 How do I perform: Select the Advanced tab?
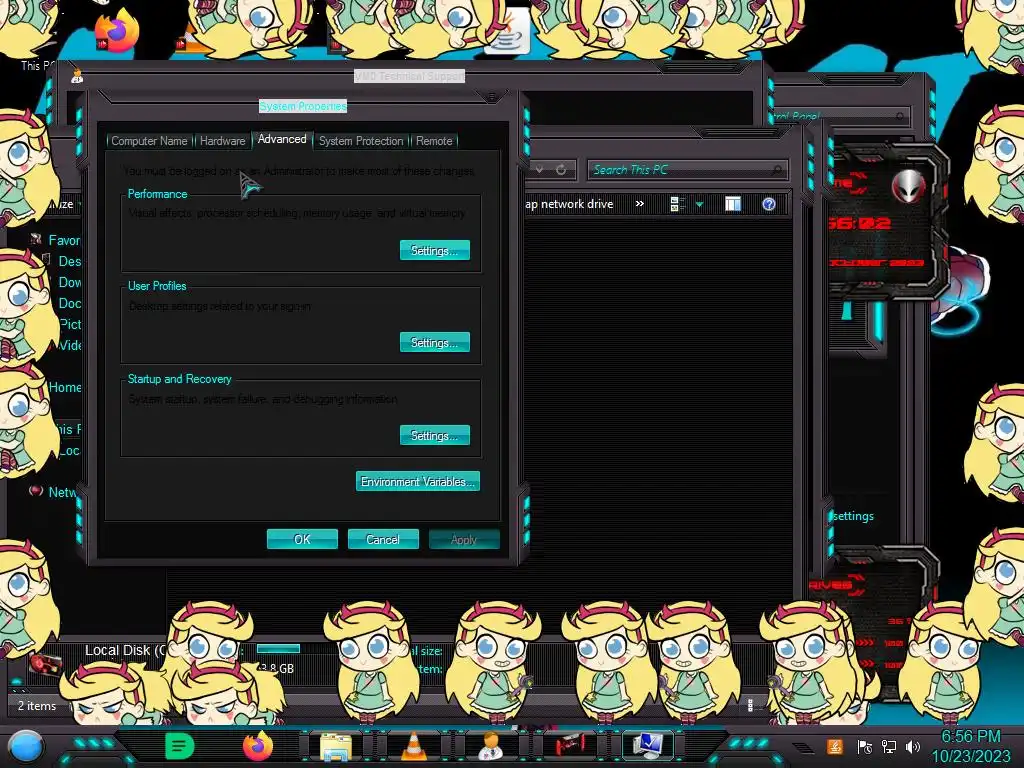coord(282,139)
